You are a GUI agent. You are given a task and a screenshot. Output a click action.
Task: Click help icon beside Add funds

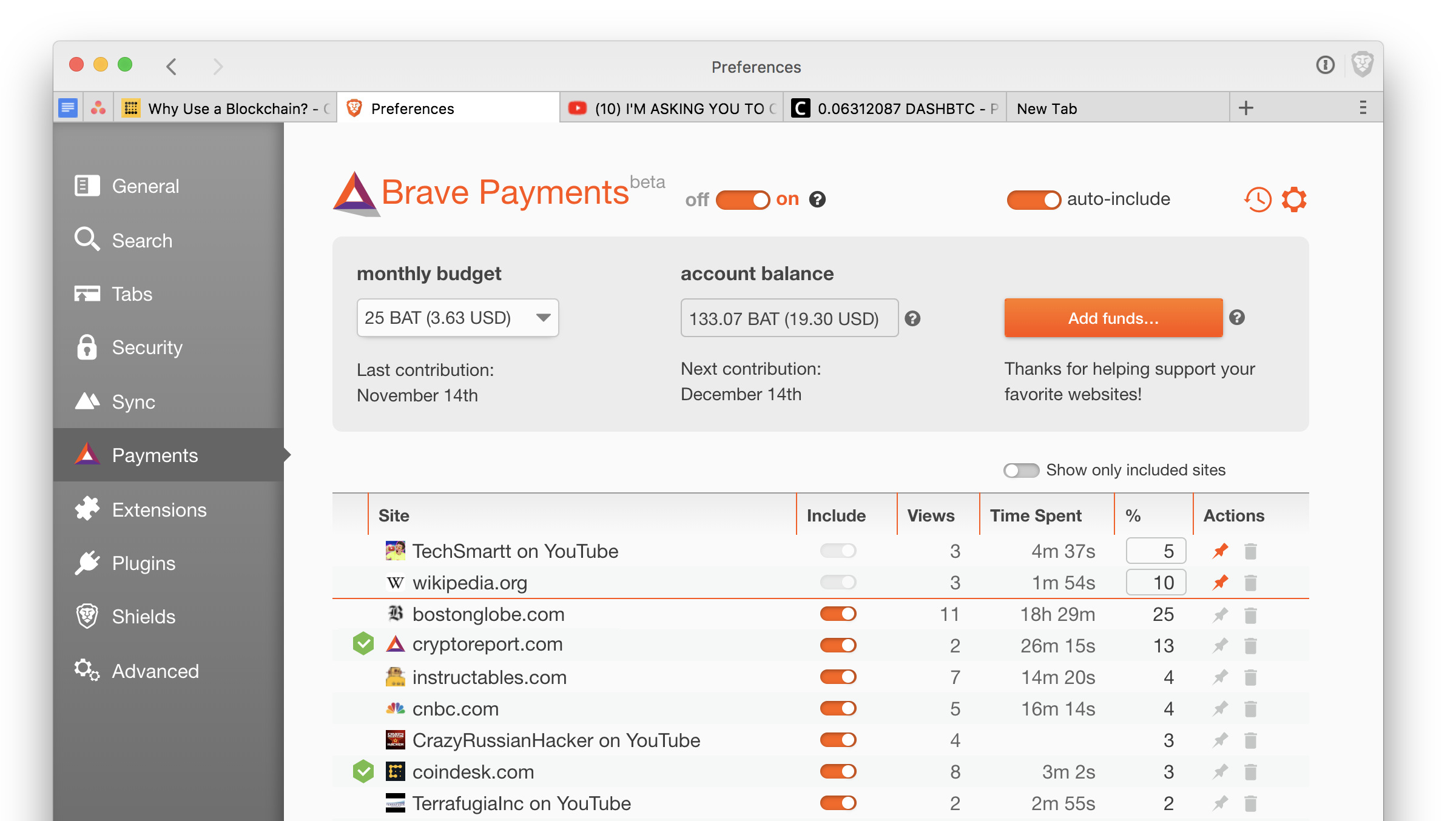click(1237, 317)
